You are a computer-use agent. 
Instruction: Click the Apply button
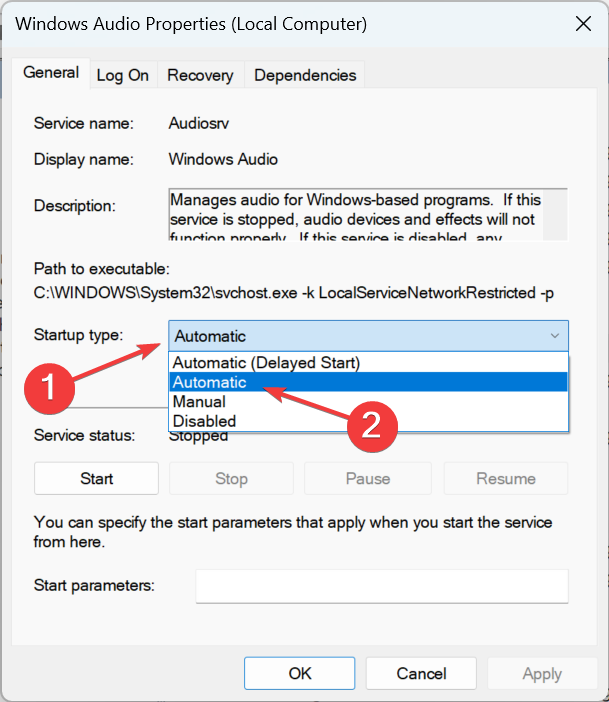point(542,674)
